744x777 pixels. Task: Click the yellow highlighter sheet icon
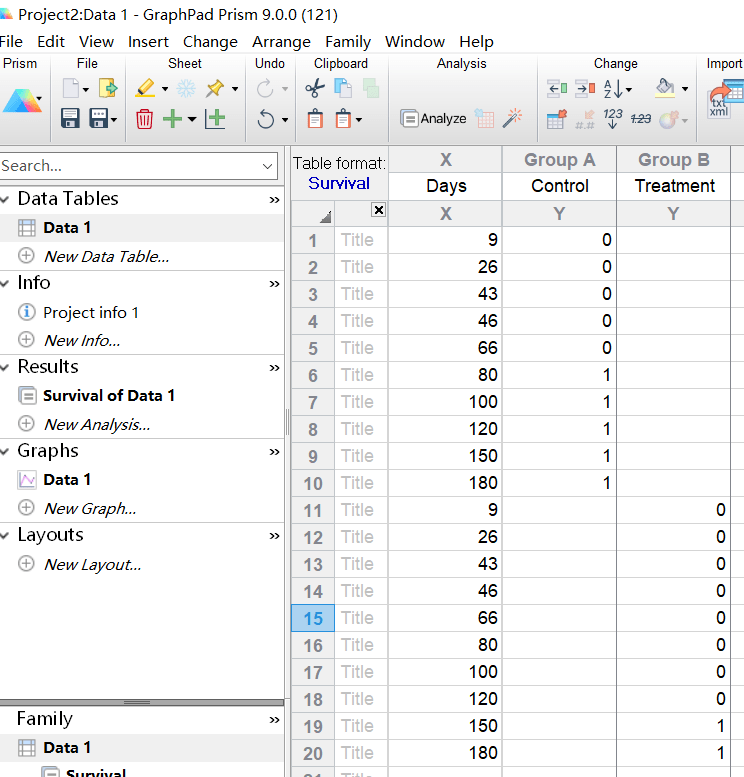pyautogui.click(x=145, y=89)
